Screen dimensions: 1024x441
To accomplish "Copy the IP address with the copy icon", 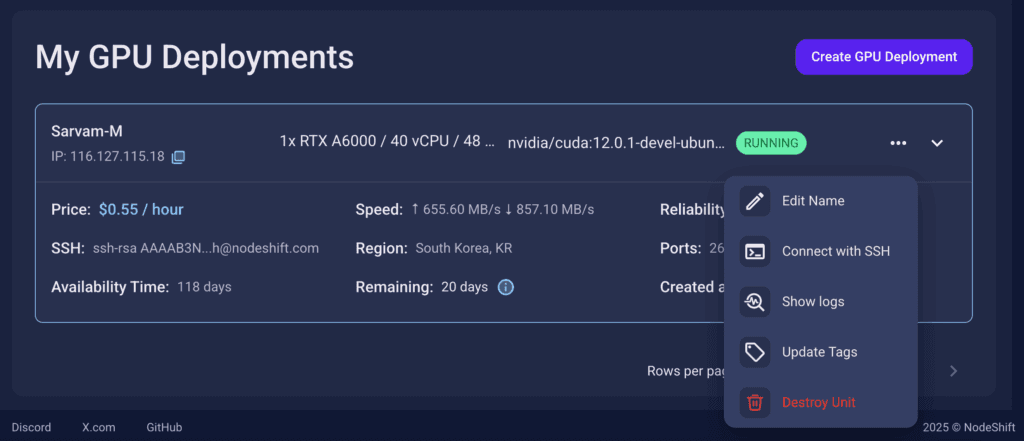I will (x=178, y=157).
